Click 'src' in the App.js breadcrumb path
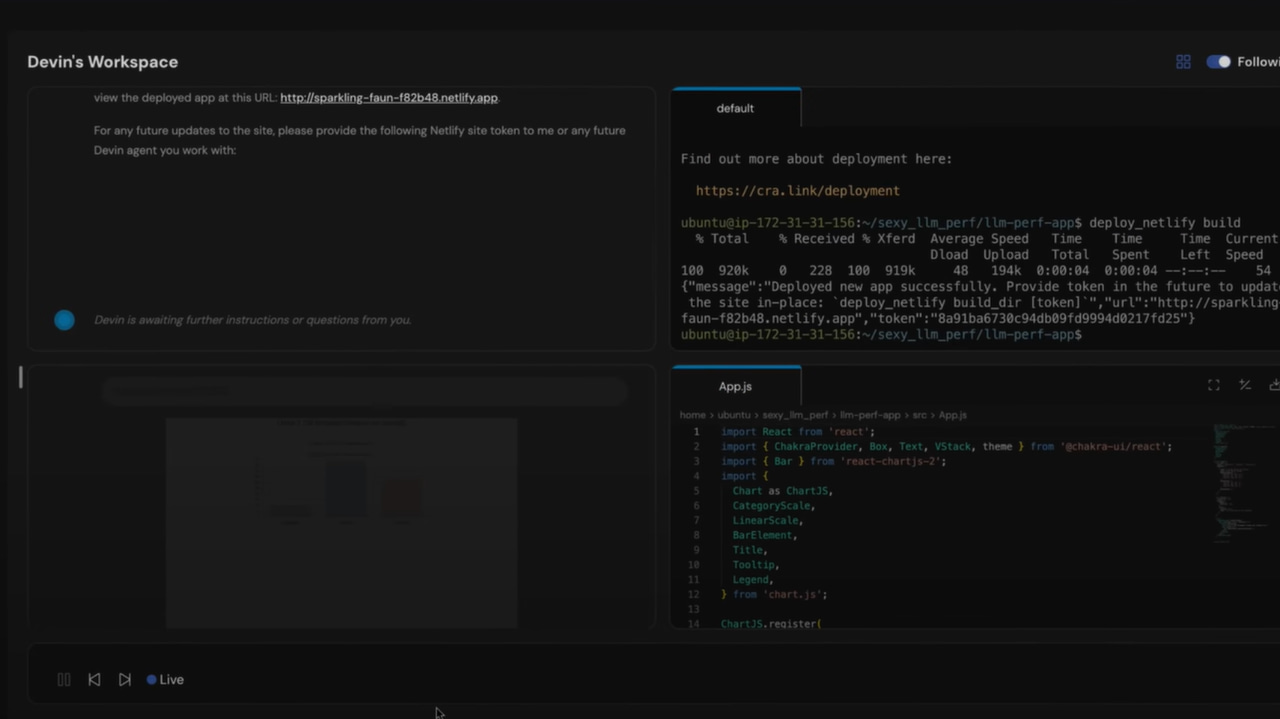 pyautogui.click(x=919, y=414)
